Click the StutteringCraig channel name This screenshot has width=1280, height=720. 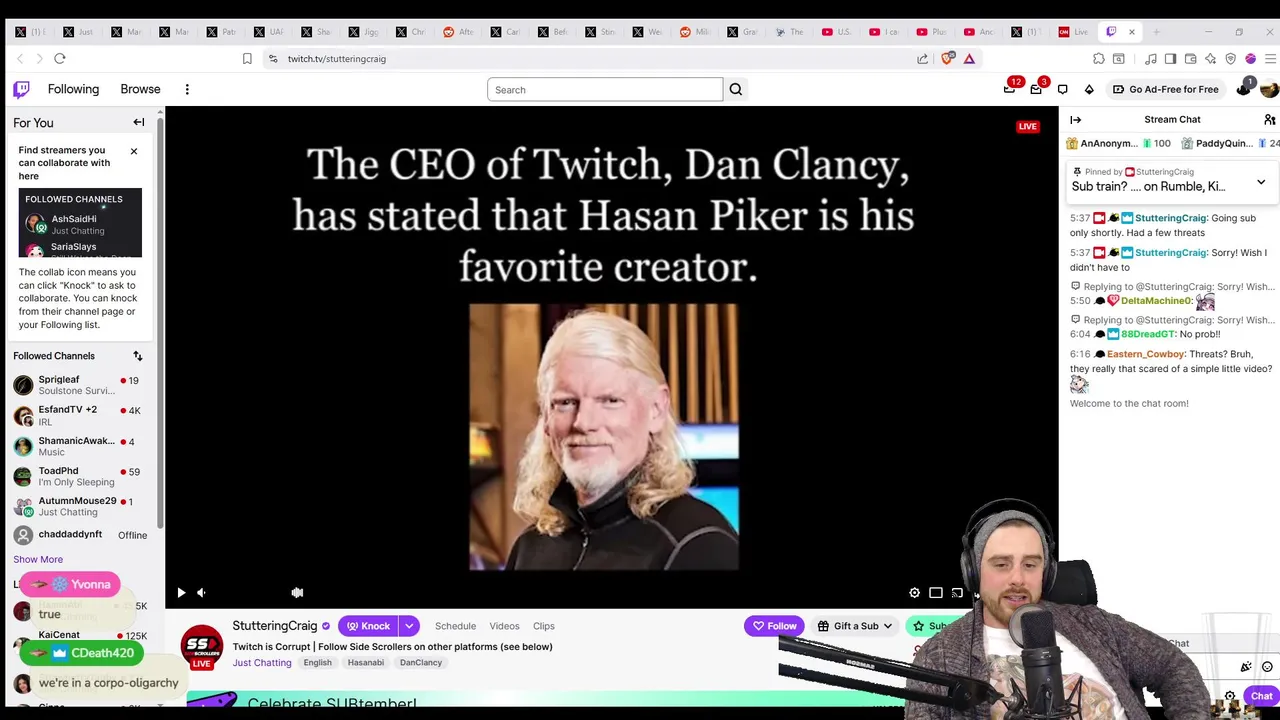tap(274, 626)
